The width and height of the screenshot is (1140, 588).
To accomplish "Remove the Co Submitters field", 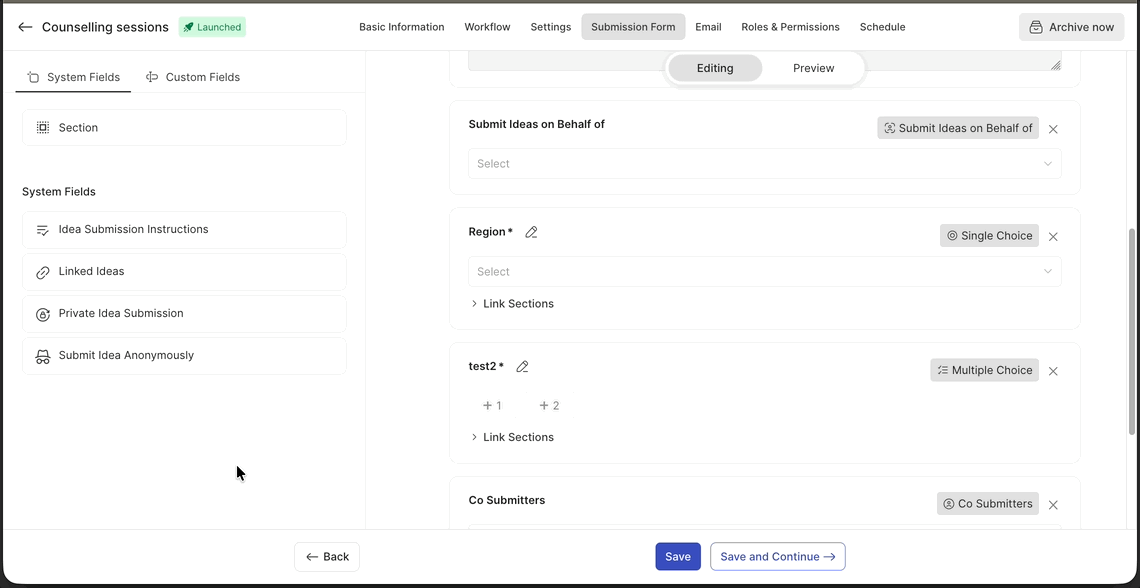I will coord(1053,505).
